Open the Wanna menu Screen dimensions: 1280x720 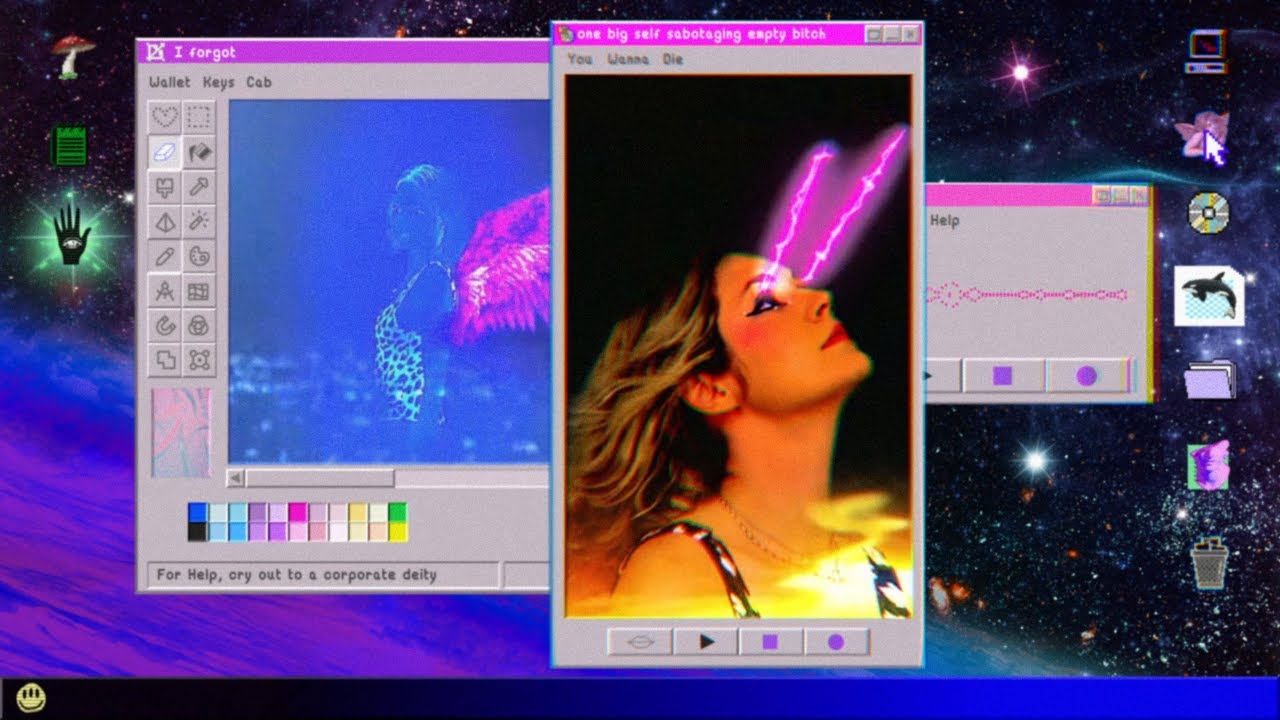(x=628, y=59)
